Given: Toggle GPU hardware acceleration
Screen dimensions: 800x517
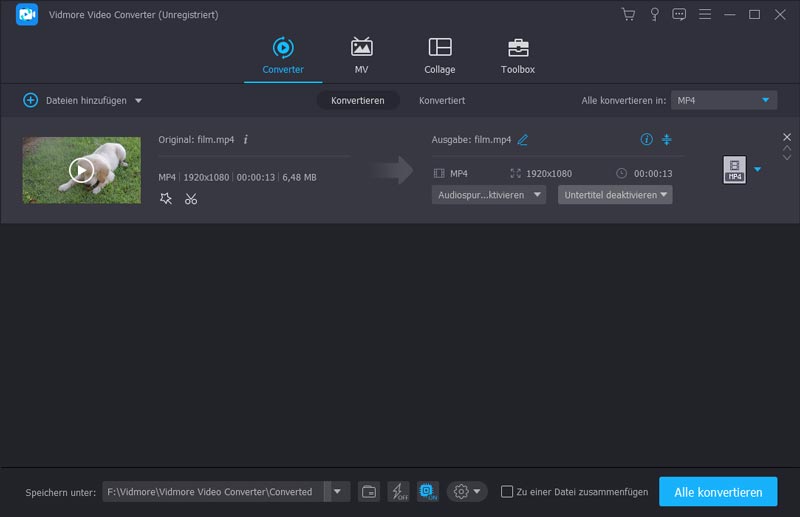Looking at the screenshot, I should [x=428, y=491].
